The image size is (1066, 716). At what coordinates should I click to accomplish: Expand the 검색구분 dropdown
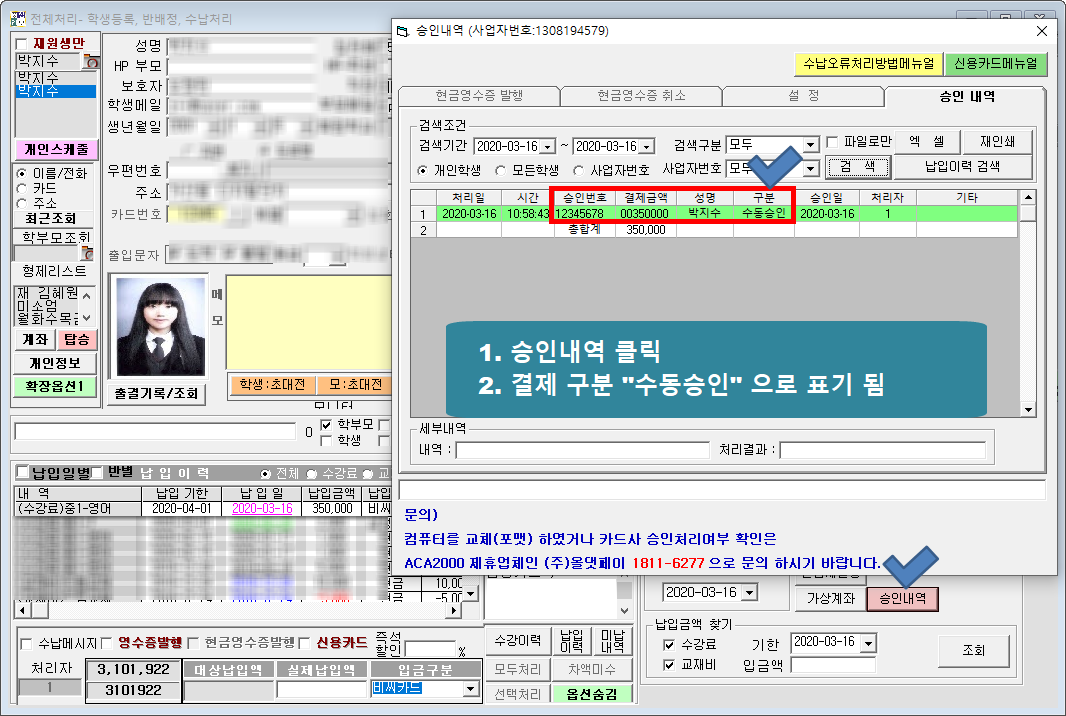[811, 146]
